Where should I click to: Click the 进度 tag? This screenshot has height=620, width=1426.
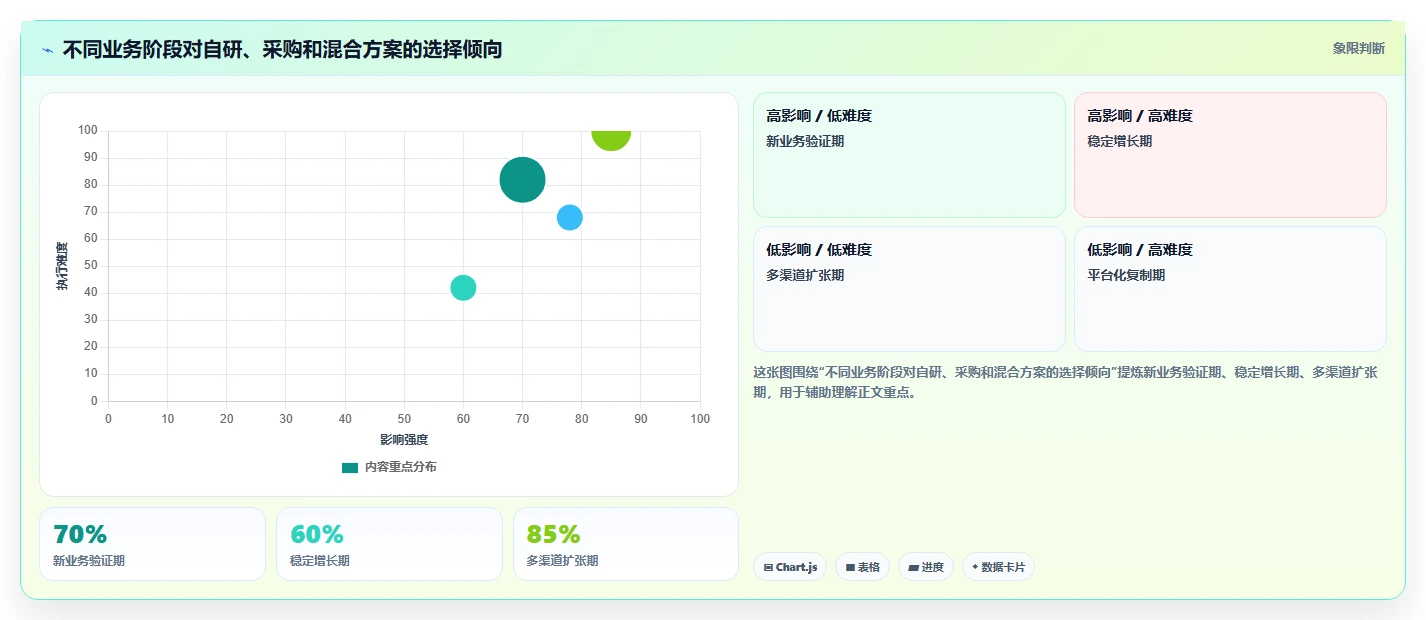click(926, 567)
